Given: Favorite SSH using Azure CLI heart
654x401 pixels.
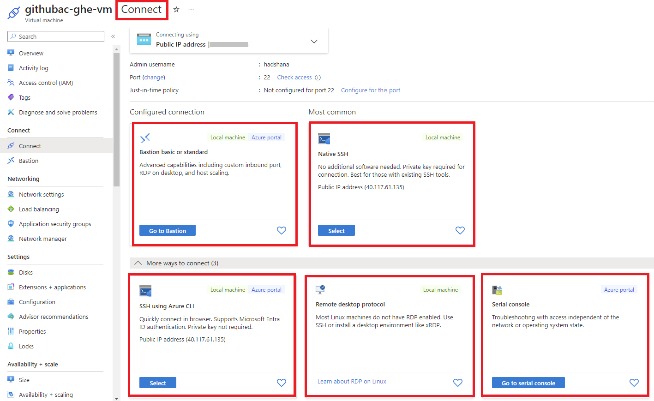Looking at the screenshot, I should click(282, 383).
